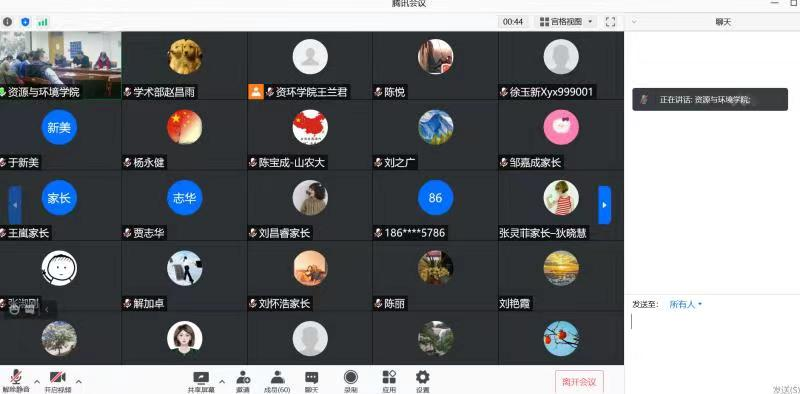This screenshot has width=800, height=394.
Task: Open the invite participants icon
Action: [x=243, y=378]
